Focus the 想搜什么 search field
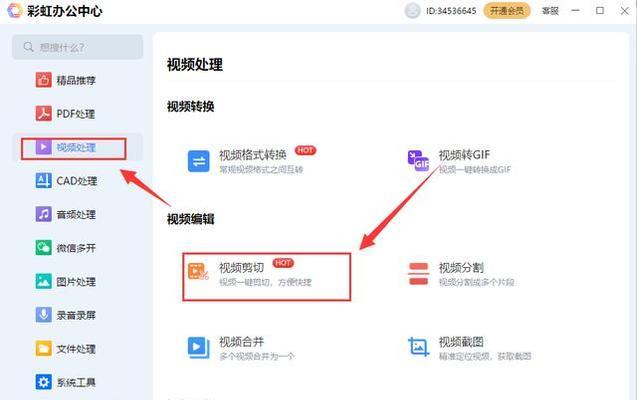This screenshot has width=637, height=400. [x=77, y=47]
